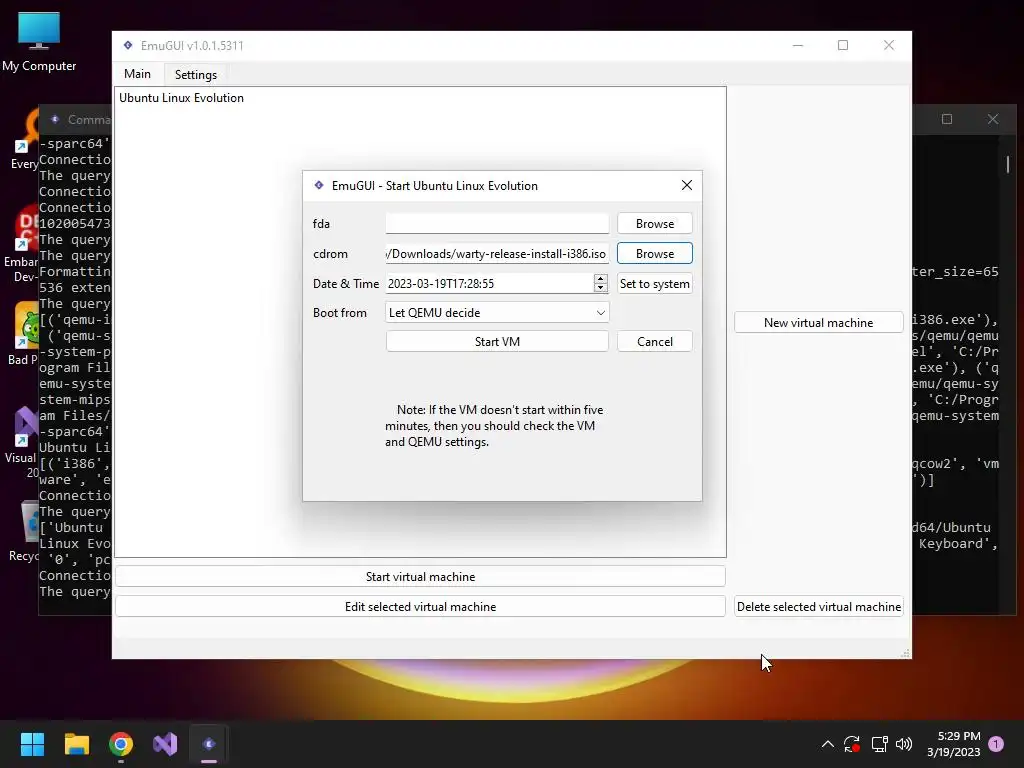Select the Visual Studio desktop shortcut

click(x=22, y=441)
